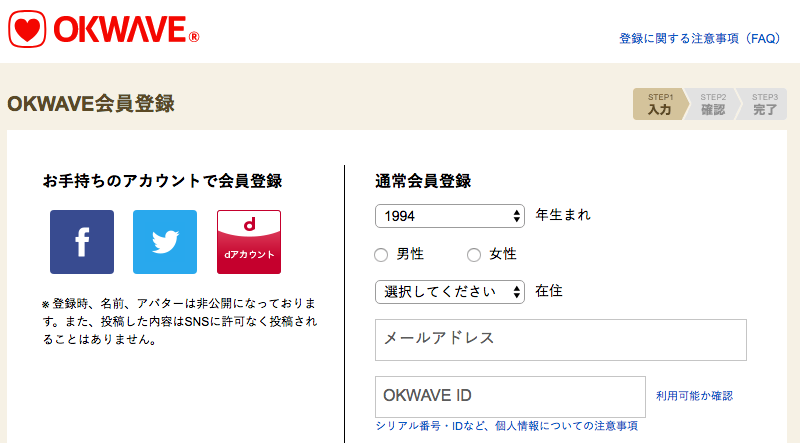Click the 男性 label text
Viewport: 800px width, 443px height.
[410, 254]
